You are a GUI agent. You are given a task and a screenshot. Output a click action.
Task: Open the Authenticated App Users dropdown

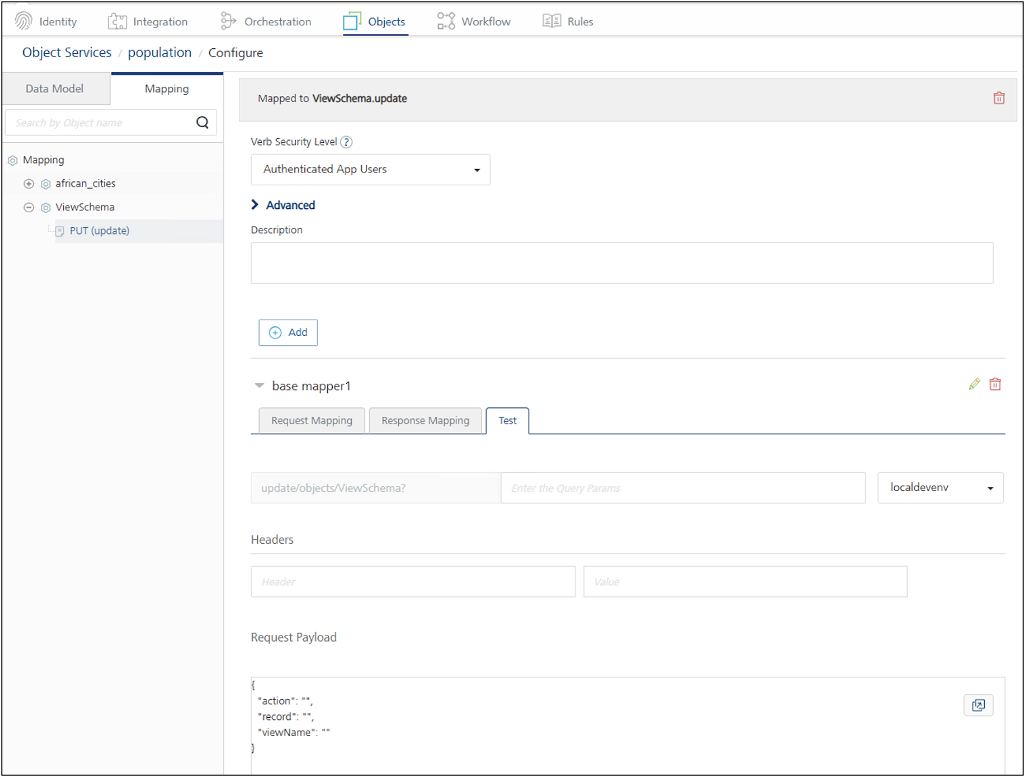tap(370, 169)
